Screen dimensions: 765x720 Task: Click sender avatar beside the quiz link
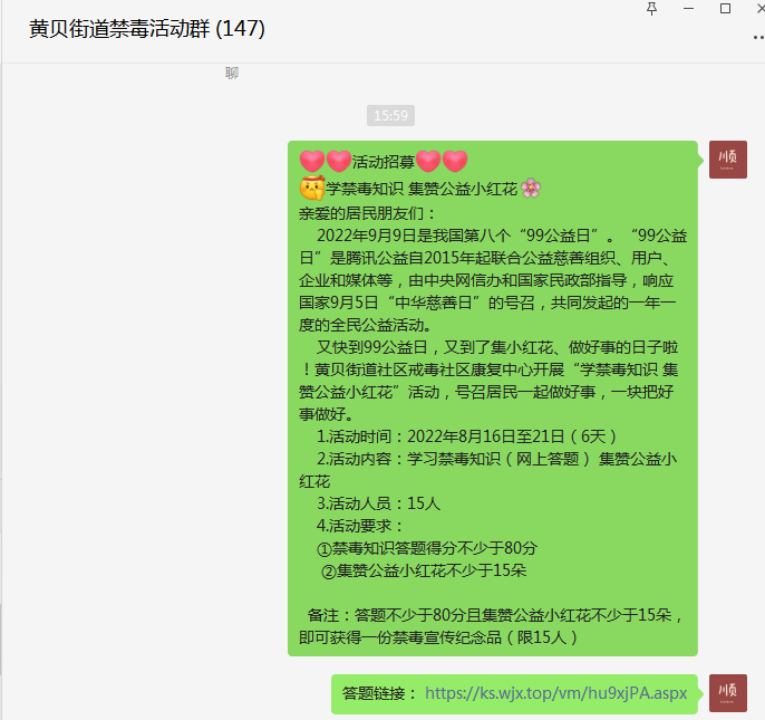point(727,693)
